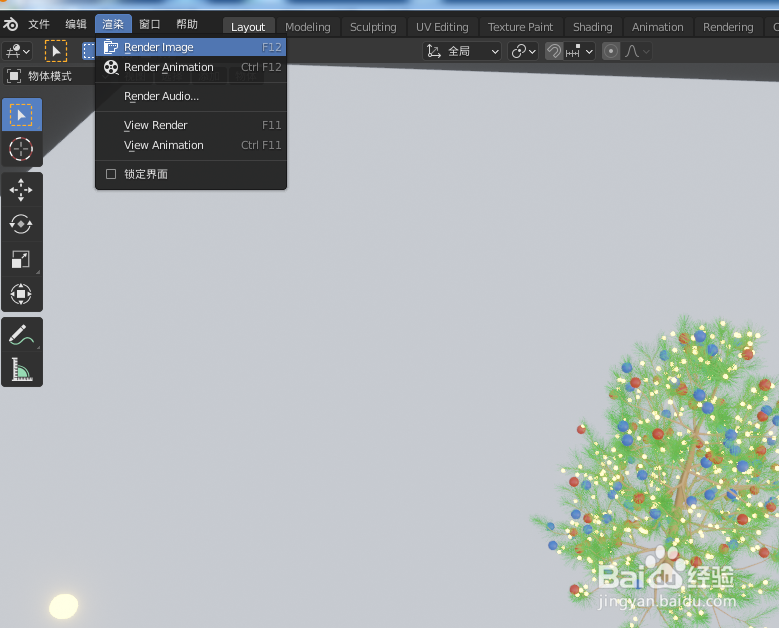Open the 窗口 menu
This screenshot has height=628, width=779.
pos(150,24)
